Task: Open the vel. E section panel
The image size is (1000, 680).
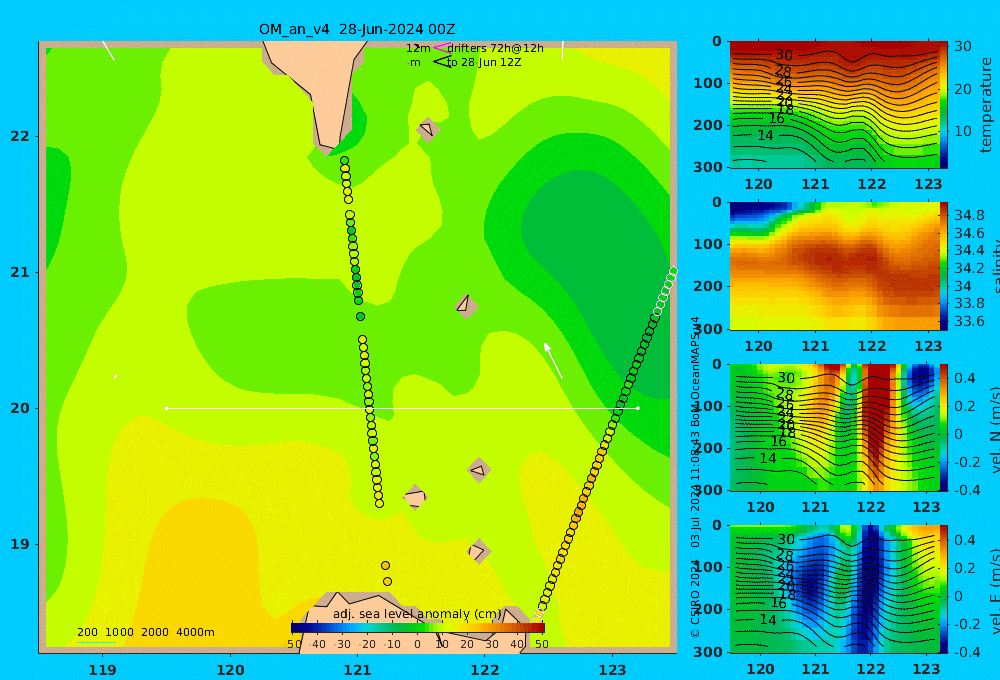Action: pyautogui.click(x=834, y=589)
